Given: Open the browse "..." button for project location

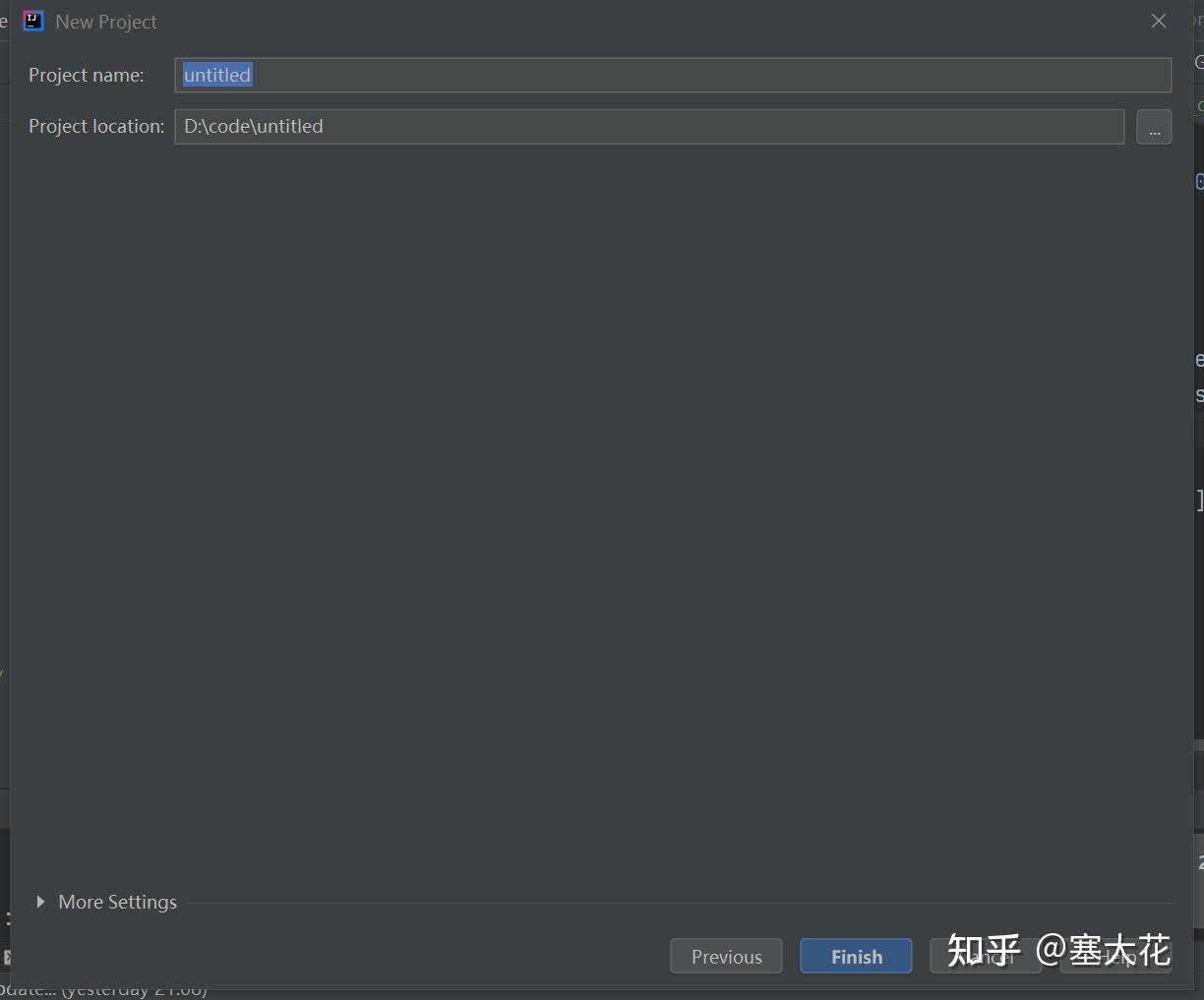Looking at the screenshot, I should click(x=1154, y=126).
